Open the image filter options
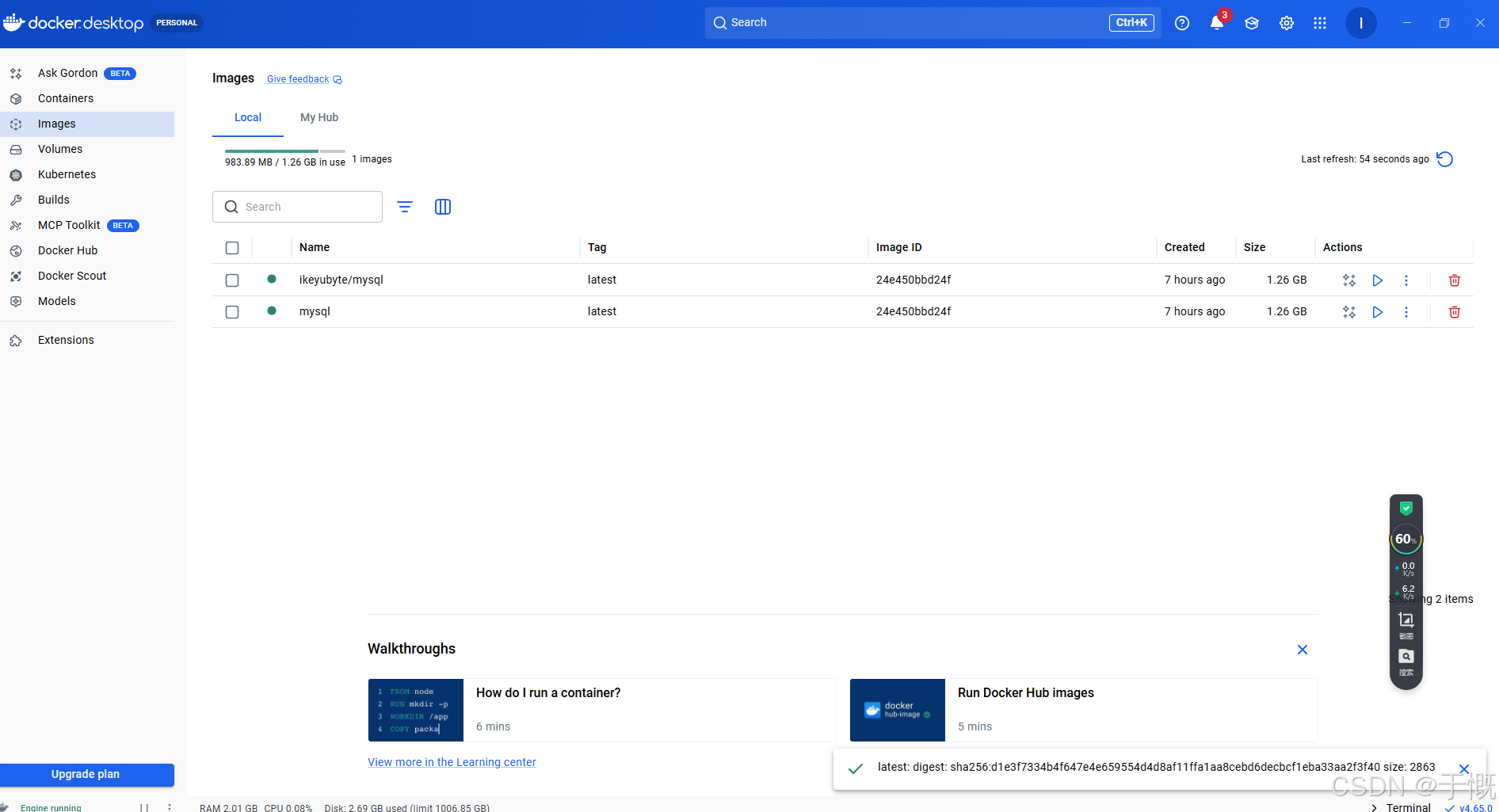 point(405,207)
